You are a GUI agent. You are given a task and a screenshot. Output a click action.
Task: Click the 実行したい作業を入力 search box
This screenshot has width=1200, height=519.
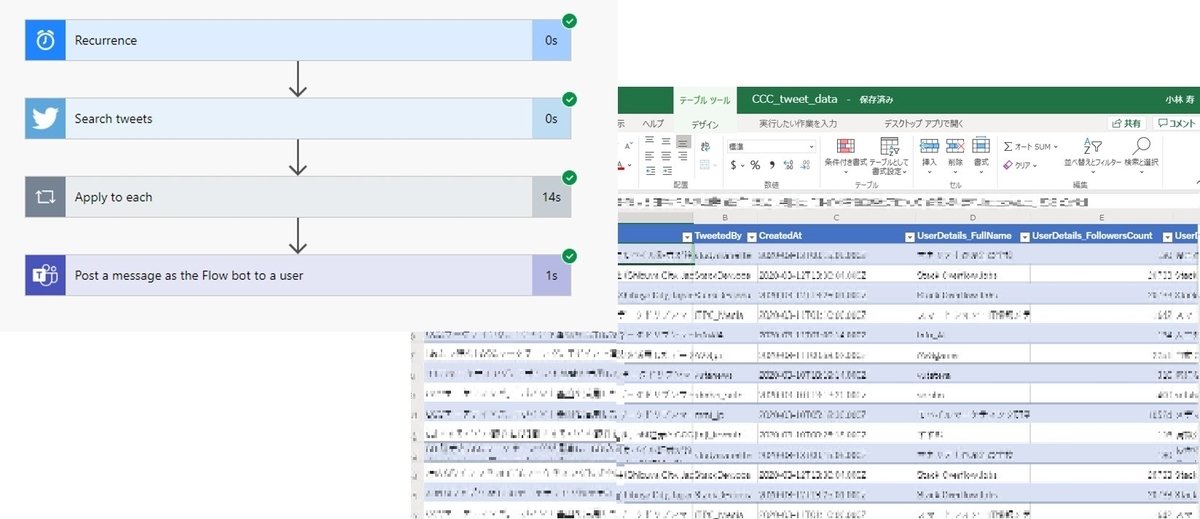coord(797,123)
